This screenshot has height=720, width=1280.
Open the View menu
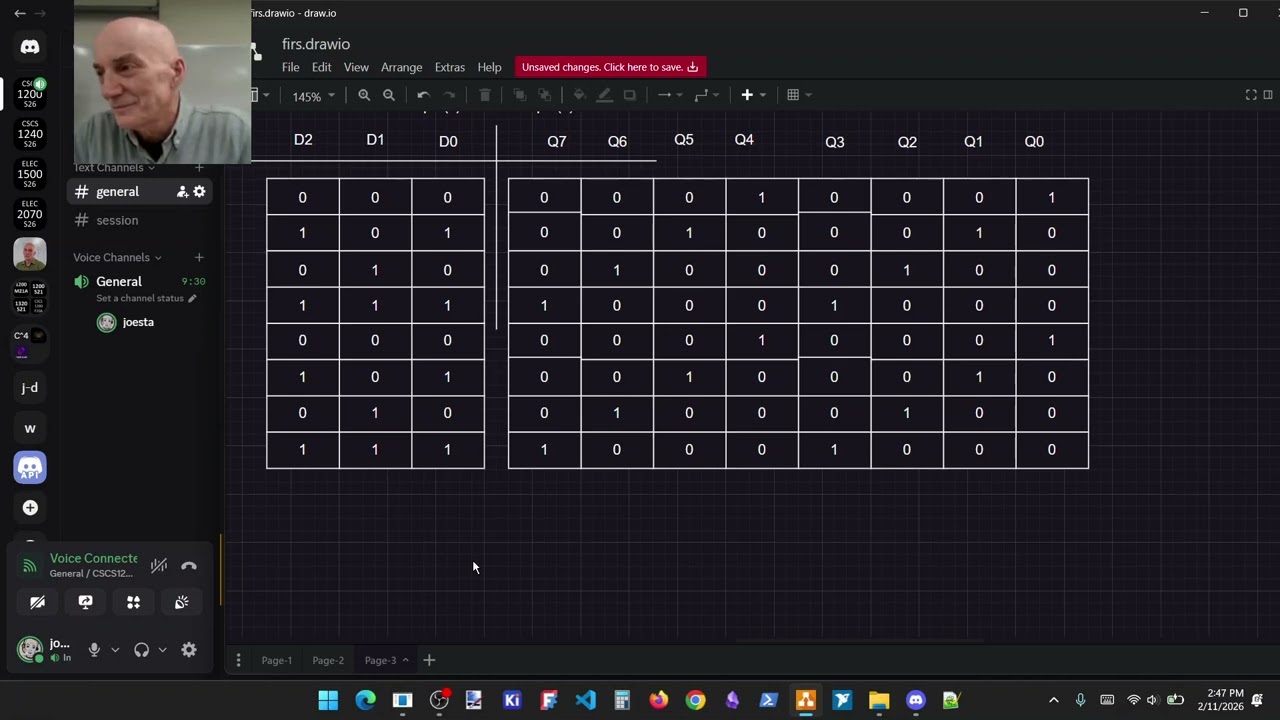coord(356,67)
